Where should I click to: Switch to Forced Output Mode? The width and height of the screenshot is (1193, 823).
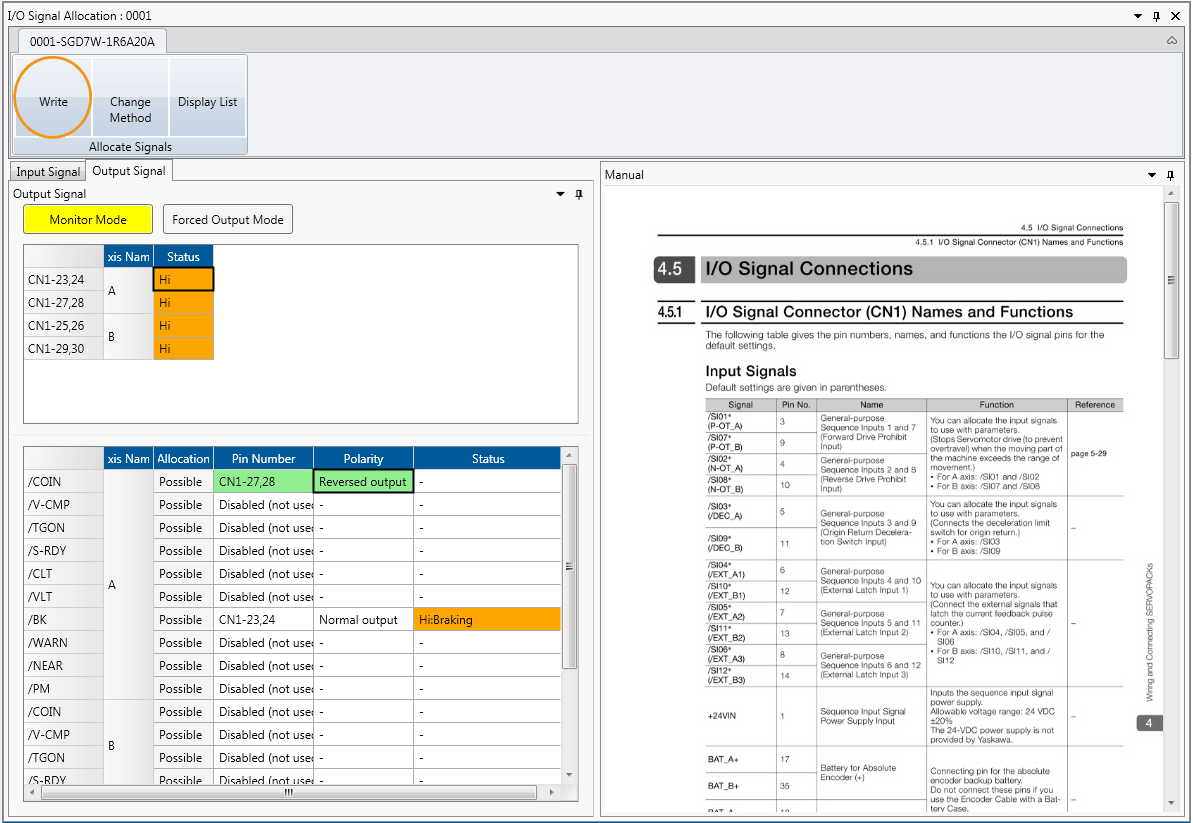(x=228, y=219)
